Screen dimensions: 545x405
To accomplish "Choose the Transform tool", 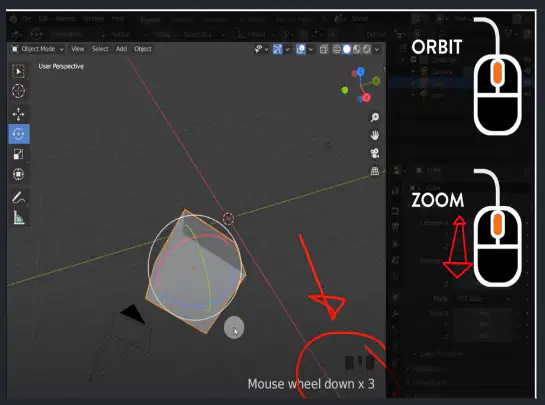I will [18, 174].
